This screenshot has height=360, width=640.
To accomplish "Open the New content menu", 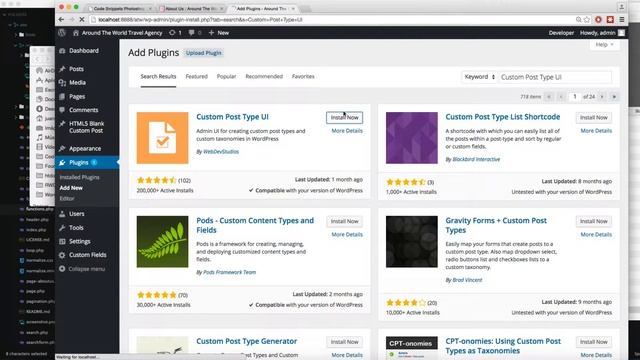I will (x=219, y=33).
